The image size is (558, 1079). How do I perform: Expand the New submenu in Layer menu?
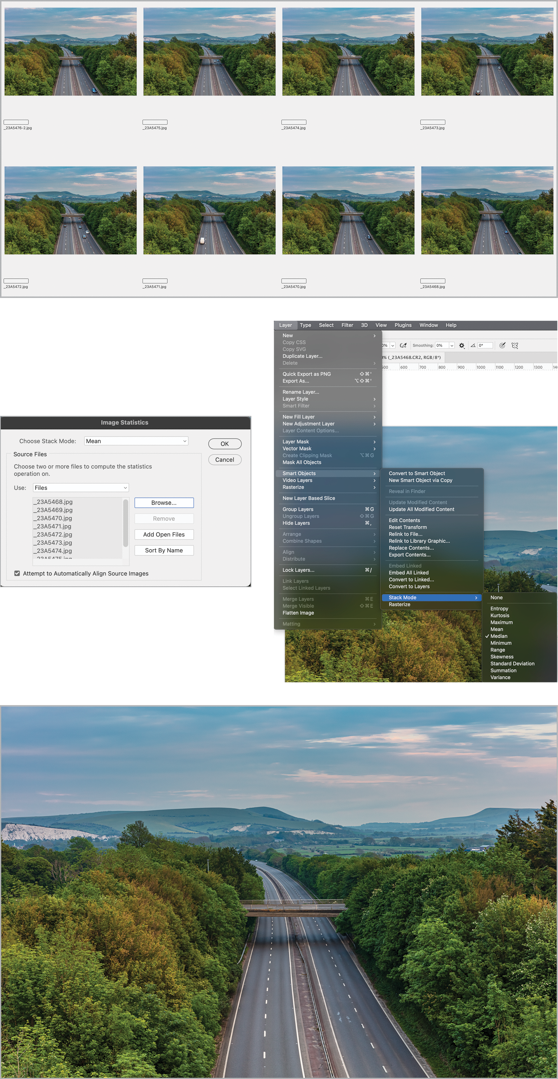328,336
